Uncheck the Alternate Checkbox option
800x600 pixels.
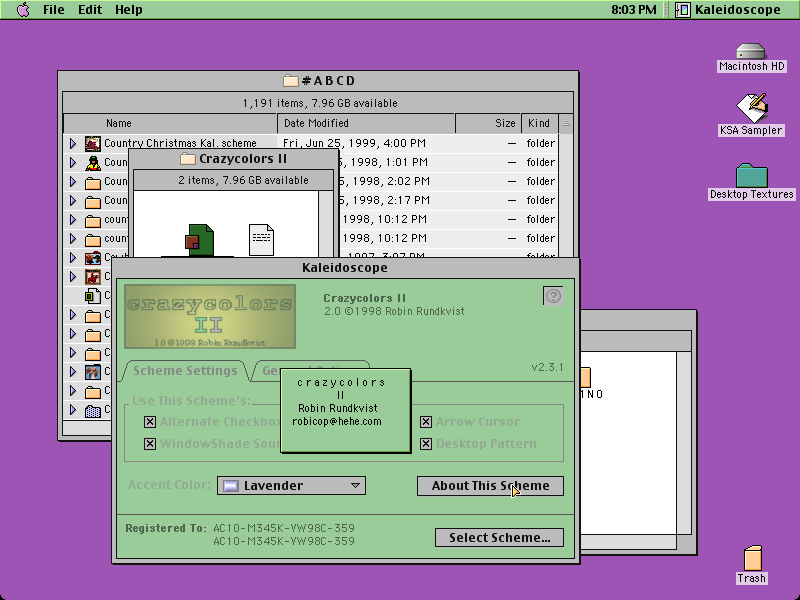(x=149, y=422)
